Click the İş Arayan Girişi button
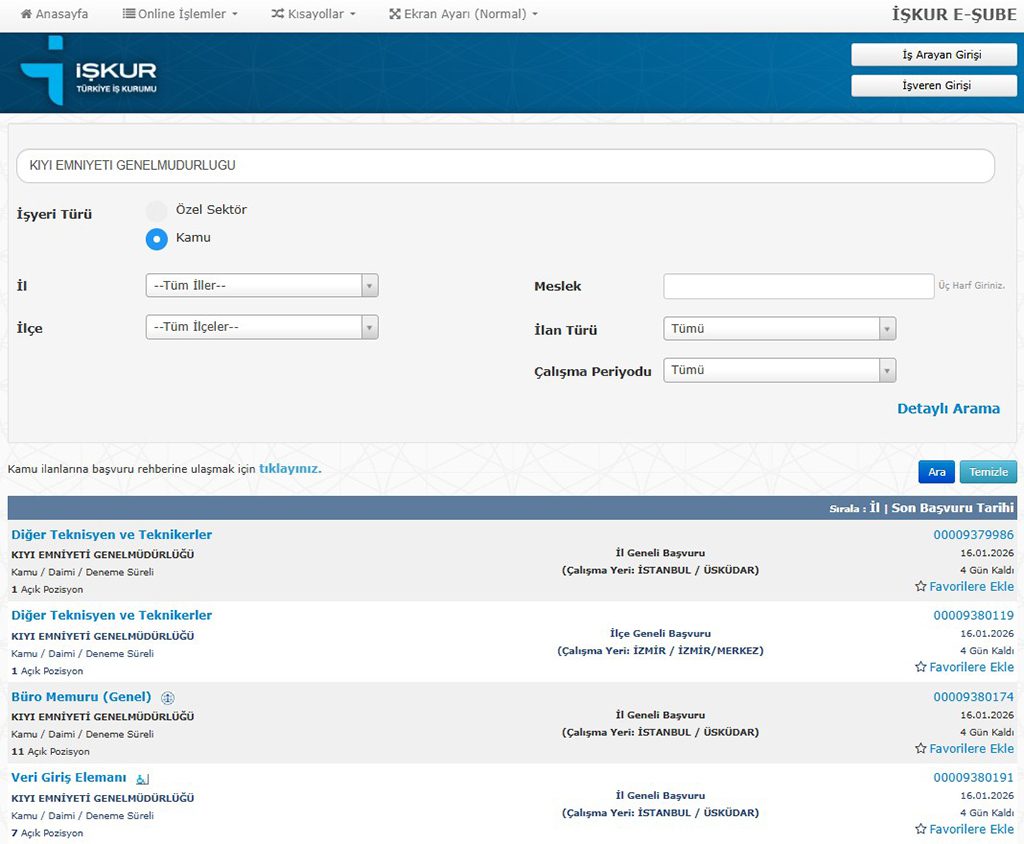 [x=934, y=54]
